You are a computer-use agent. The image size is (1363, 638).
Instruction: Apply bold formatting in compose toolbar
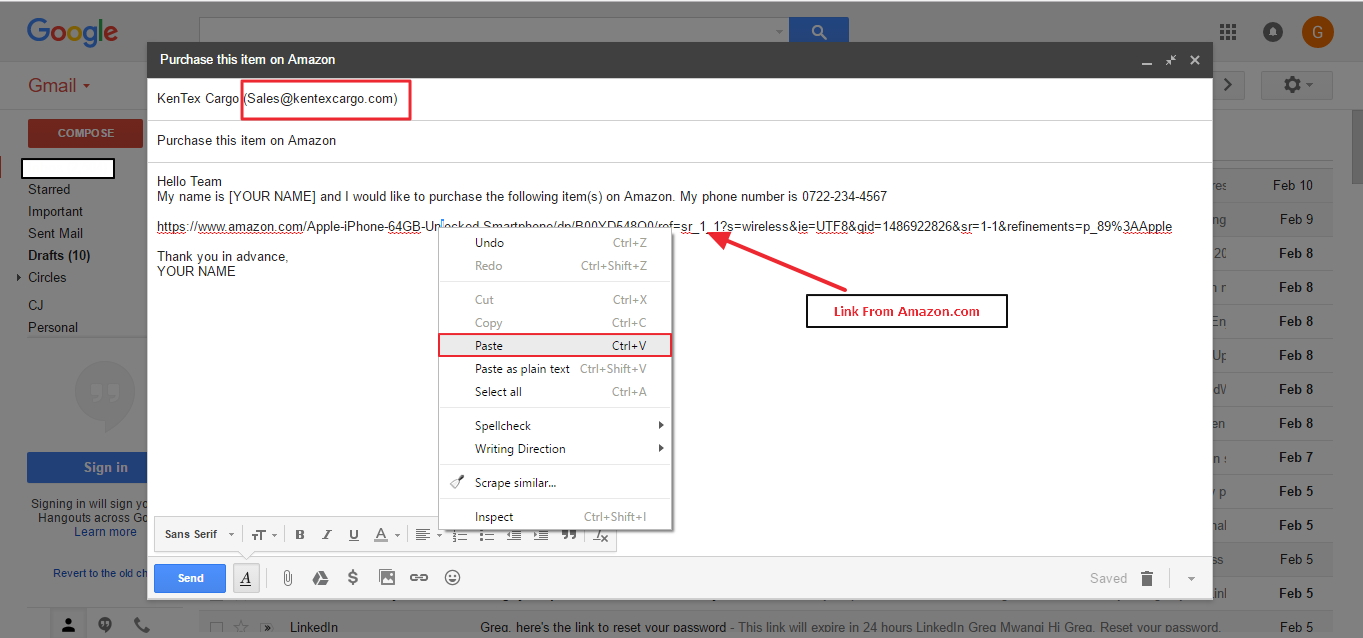[x=299, y=535]
